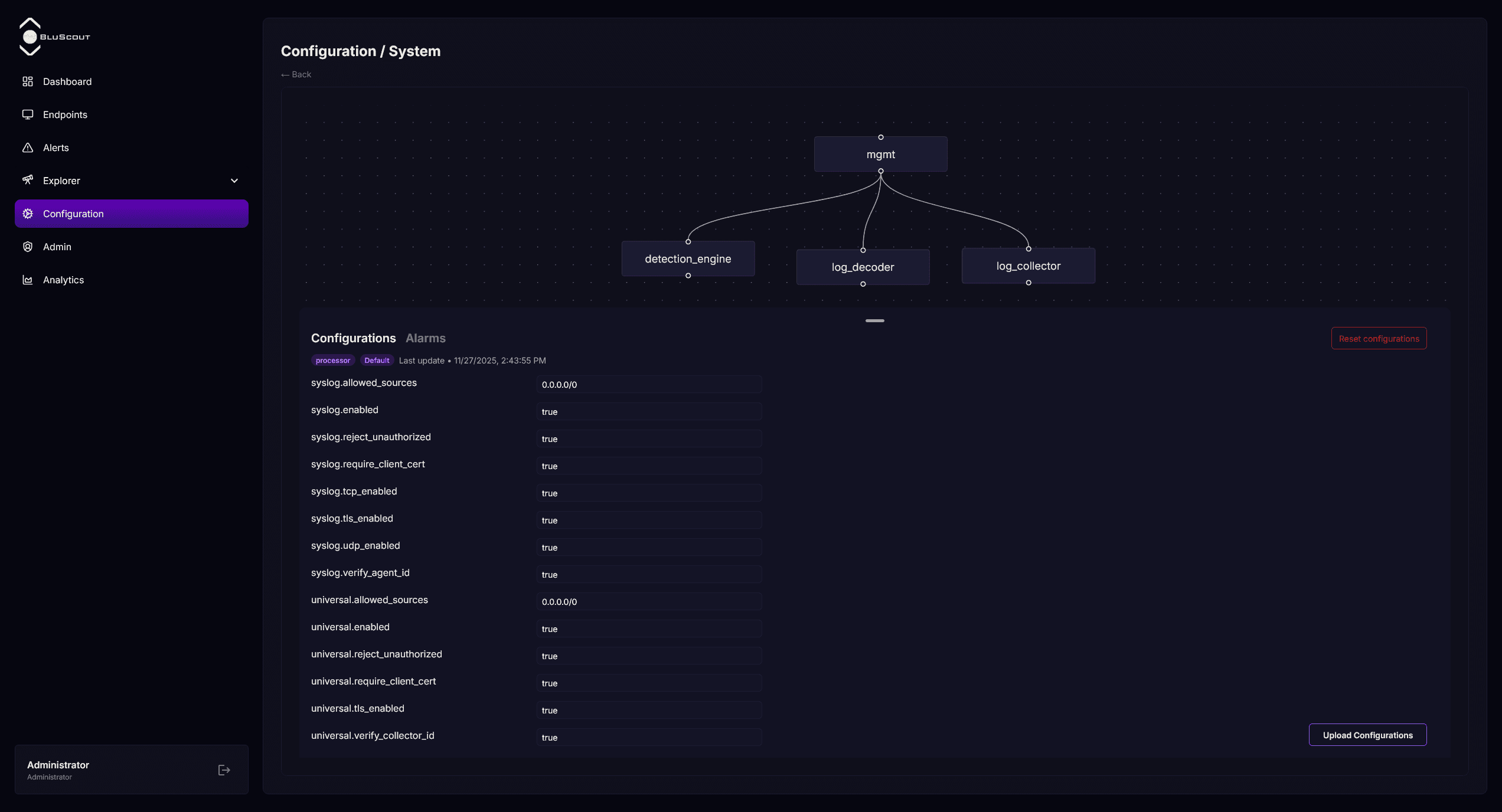Click the Reset configurations button
The image size is (1502, 812).
tap(1379, 338)
